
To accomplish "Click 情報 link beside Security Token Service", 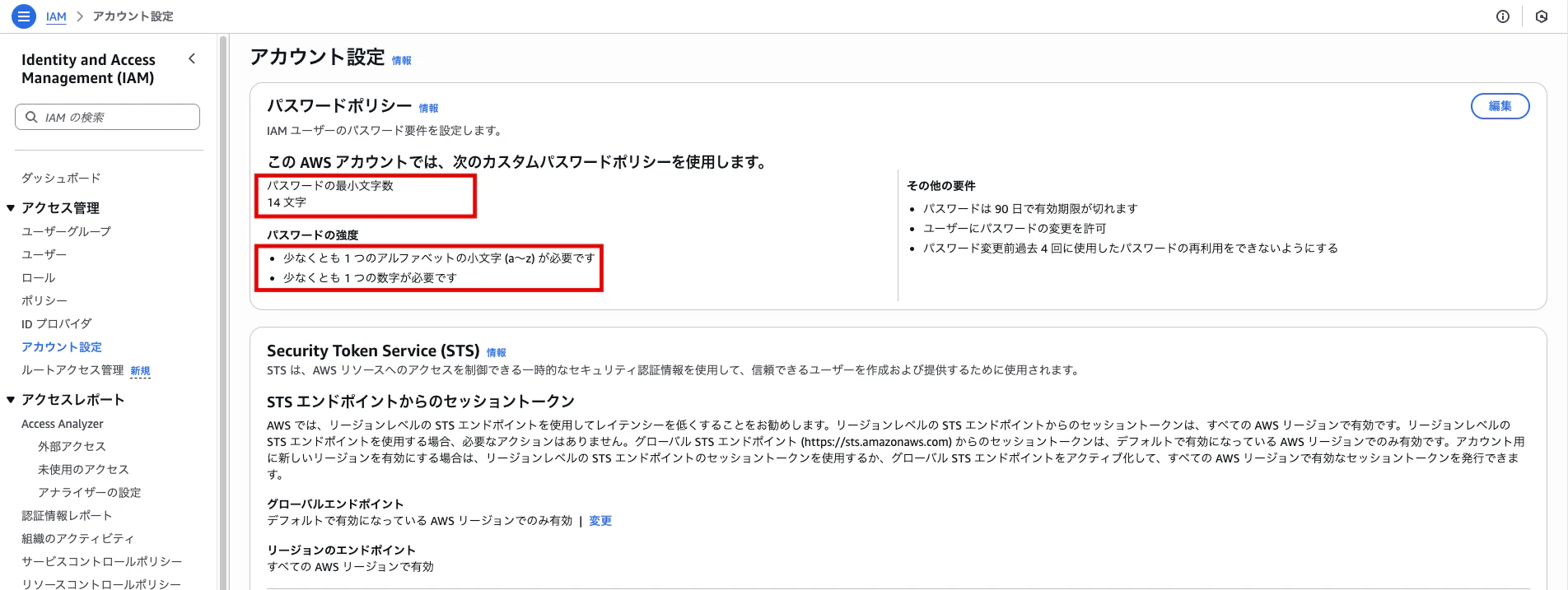I will tap(496, 352).
